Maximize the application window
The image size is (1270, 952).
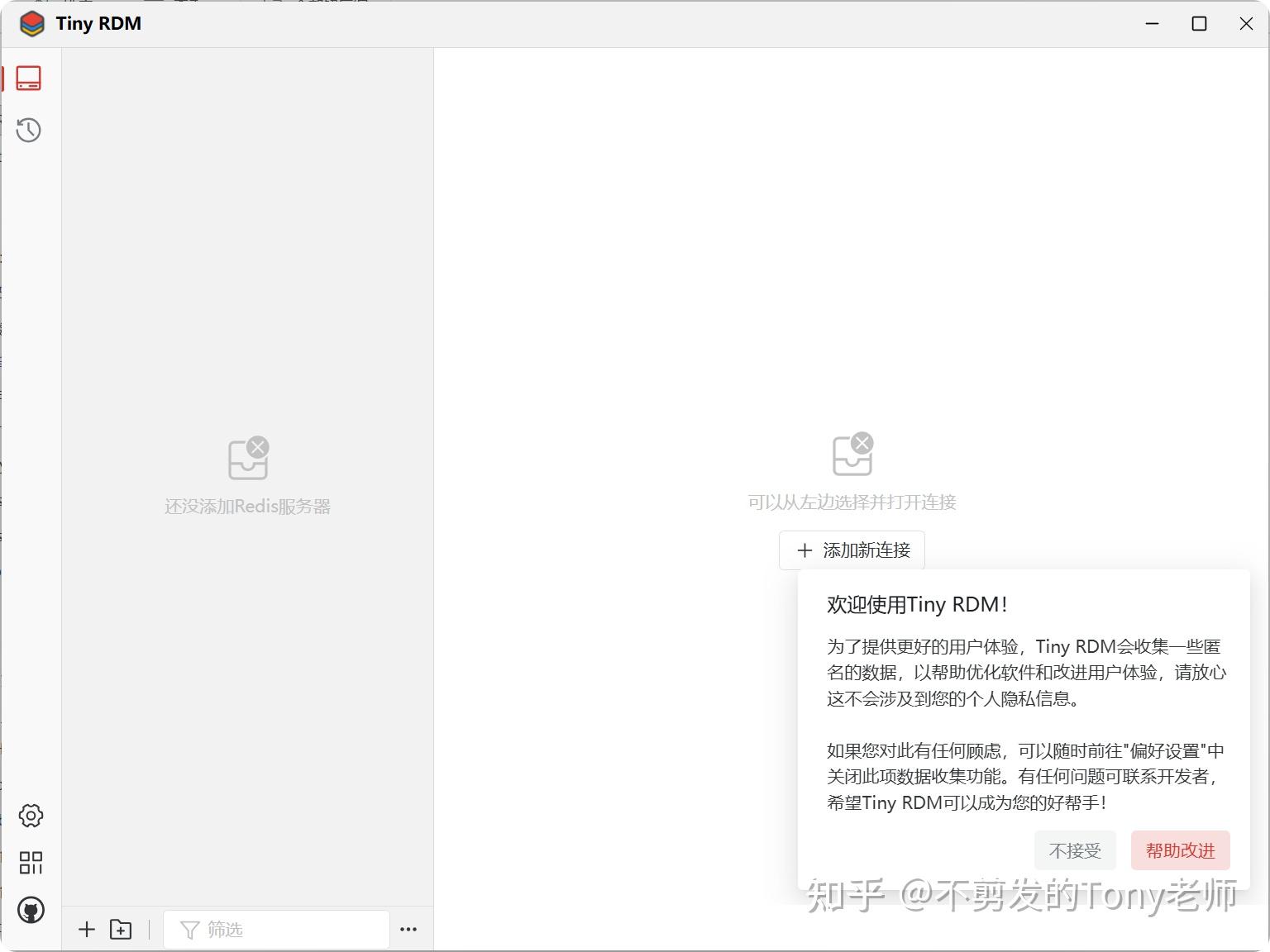click(1199, 23)
